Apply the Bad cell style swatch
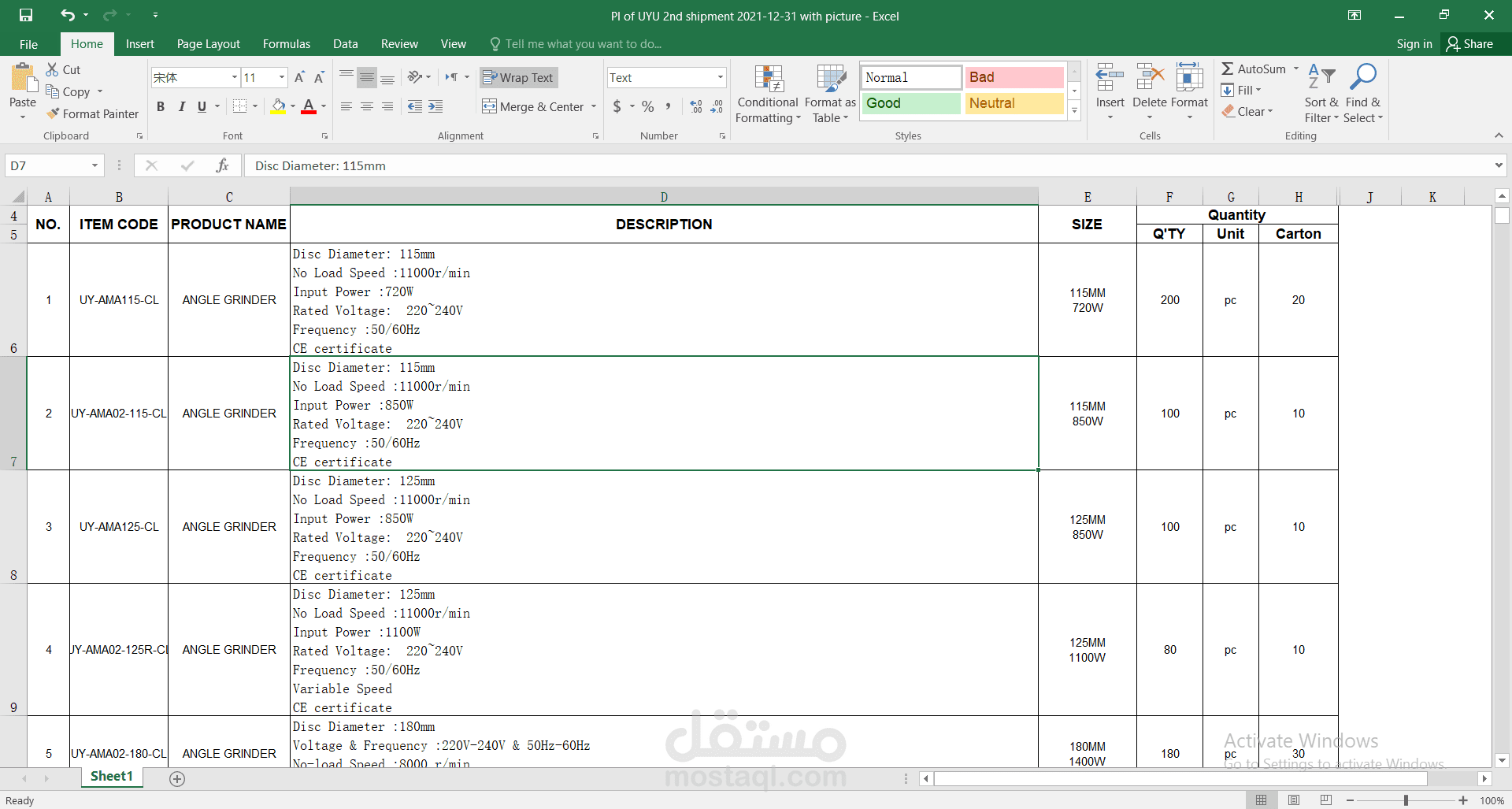 pyautogui.click(x=1014, y=77)
